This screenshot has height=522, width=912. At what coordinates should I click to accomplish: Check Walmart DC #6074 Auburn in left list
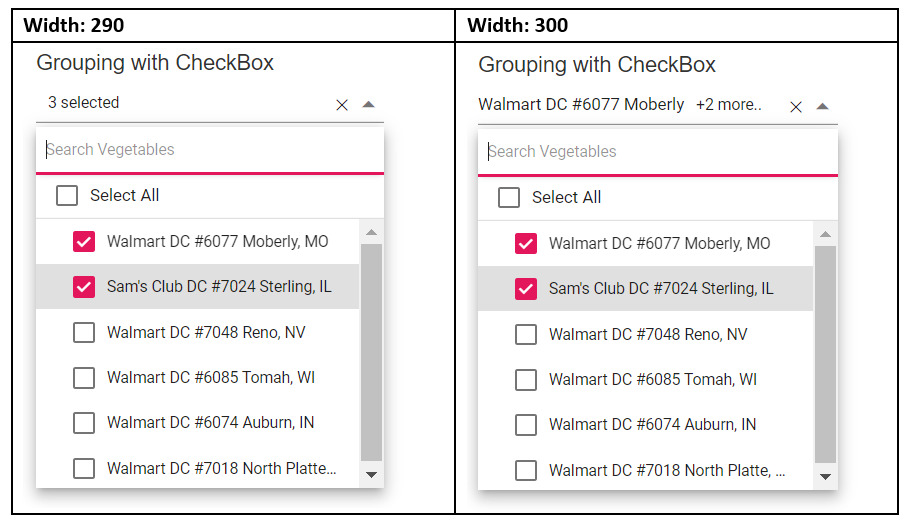84,423
